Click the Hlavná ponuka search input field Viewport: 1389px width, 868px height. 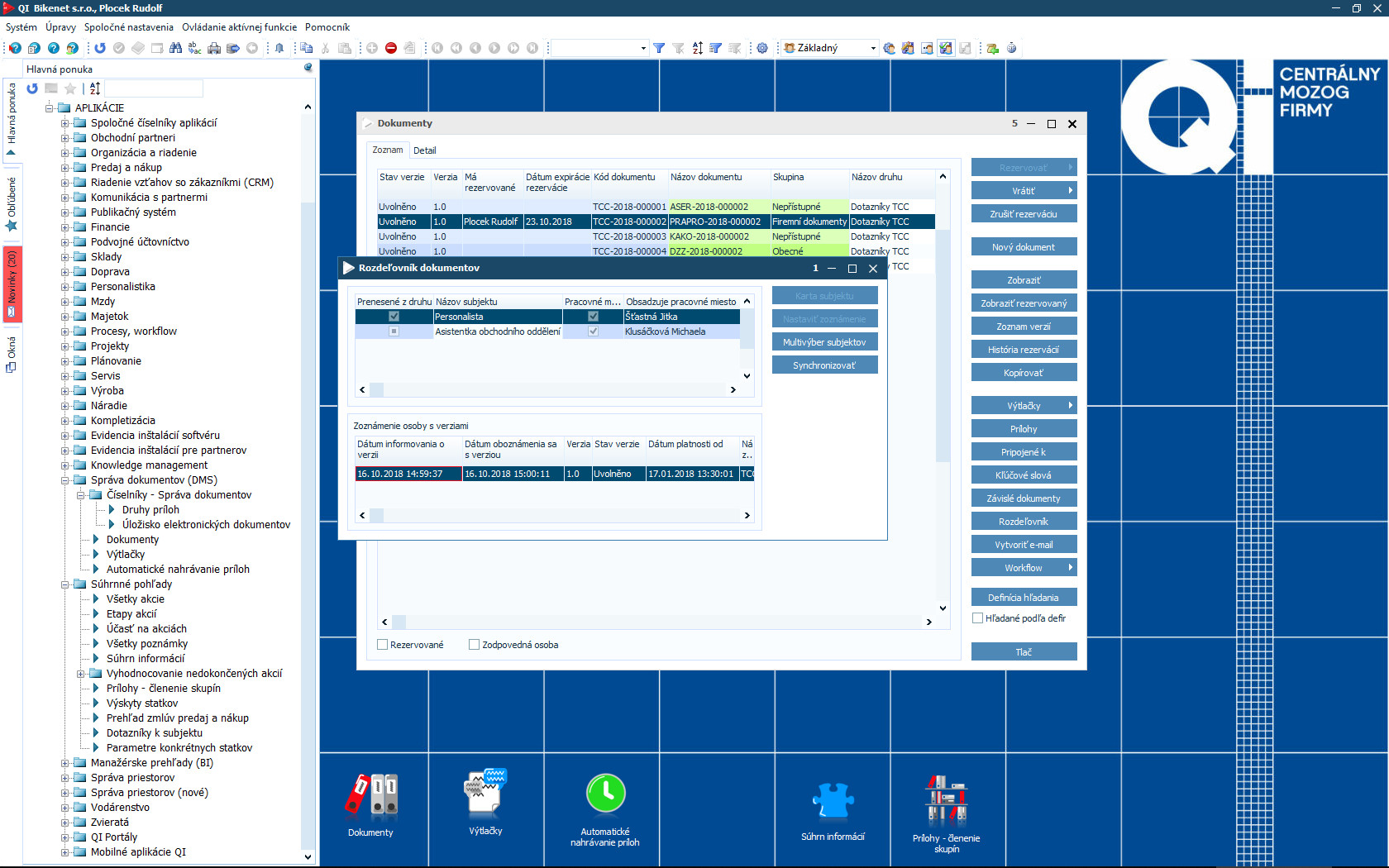coord(154,88)
